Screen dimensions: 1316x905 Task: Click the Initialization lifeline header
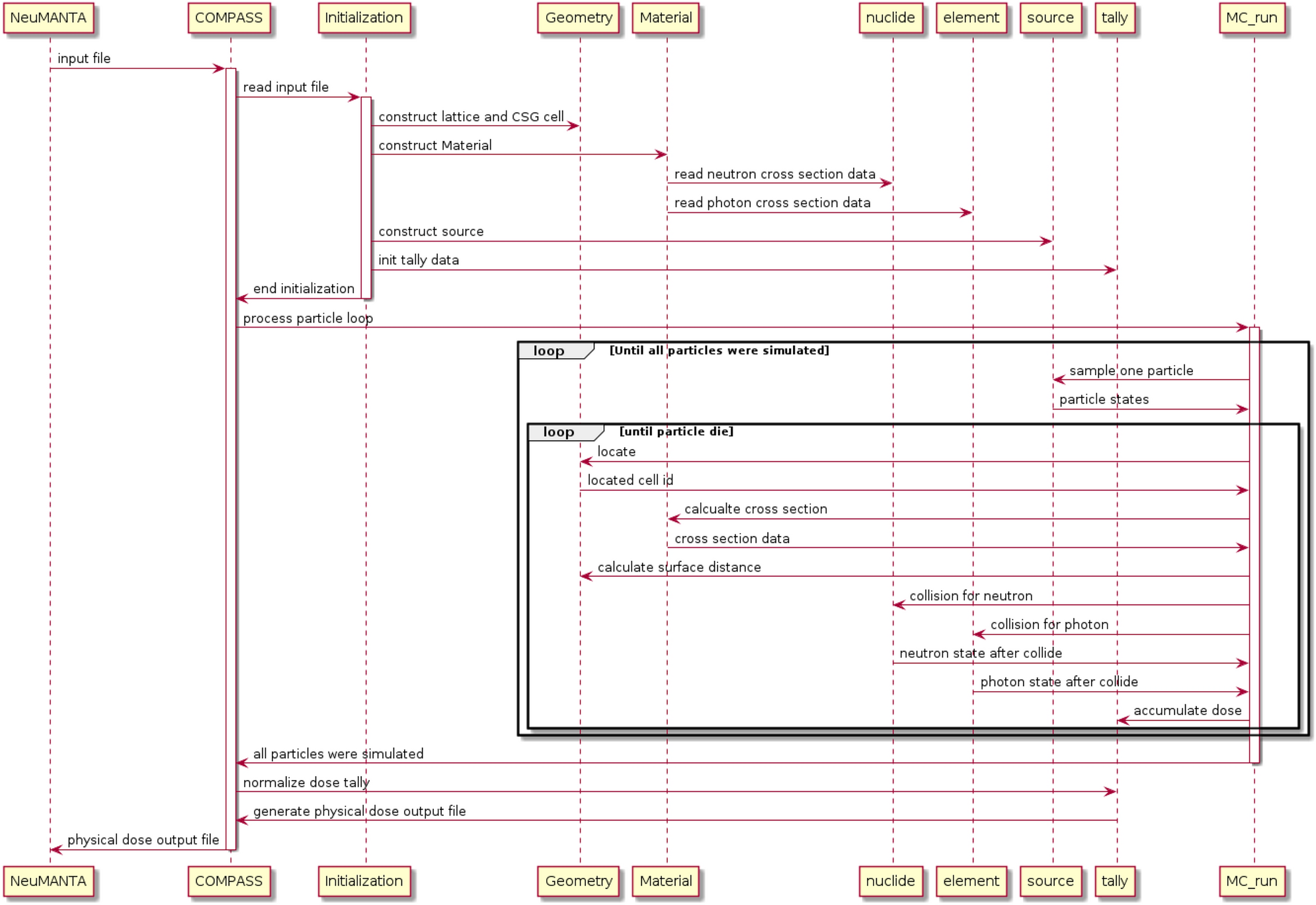359,19
